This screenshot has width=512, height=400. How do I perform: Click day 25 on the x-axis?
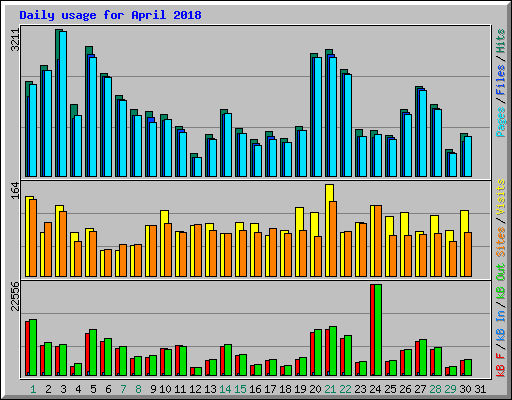[390, 389]
